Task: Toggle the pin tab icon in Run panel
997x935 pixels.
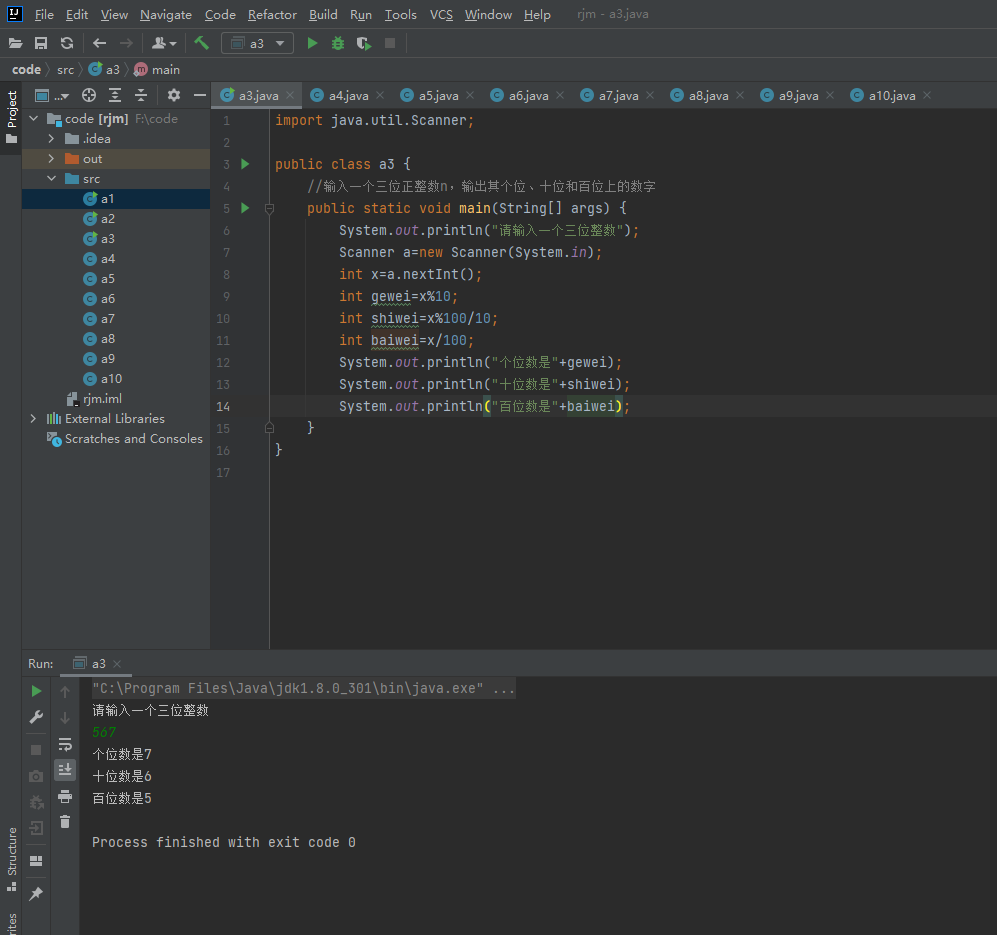Action: pos(36,893)
